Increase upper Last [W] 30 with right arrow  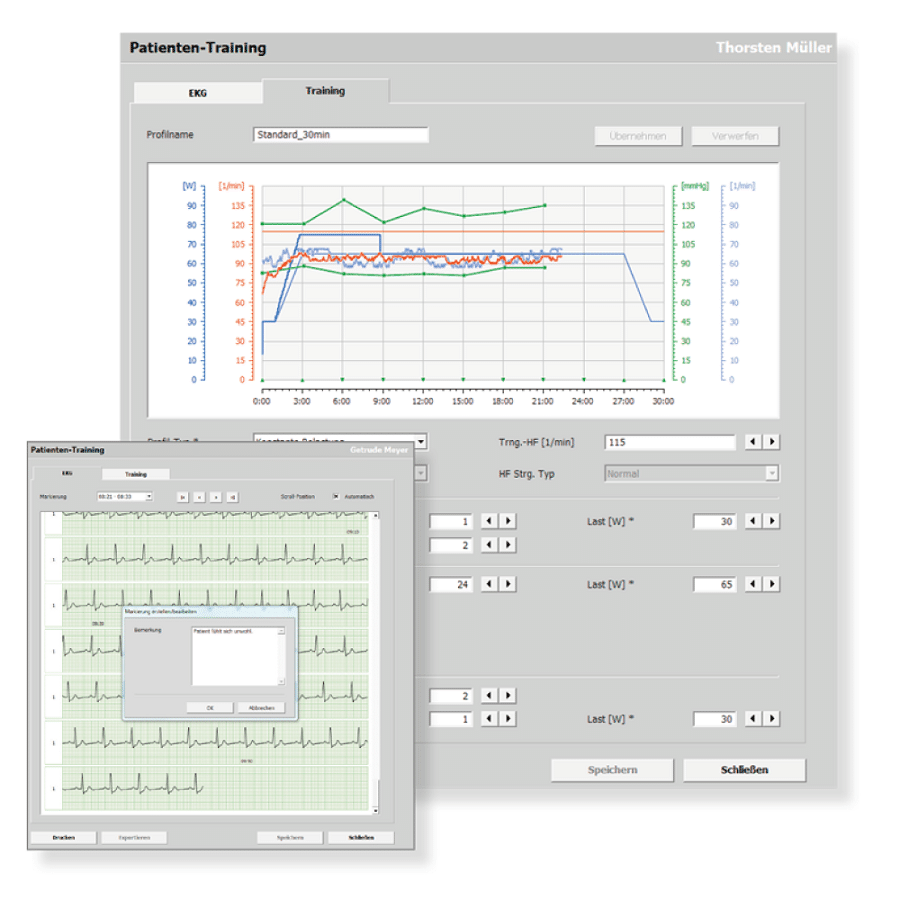pyautogui.click(x=771, y=521)
